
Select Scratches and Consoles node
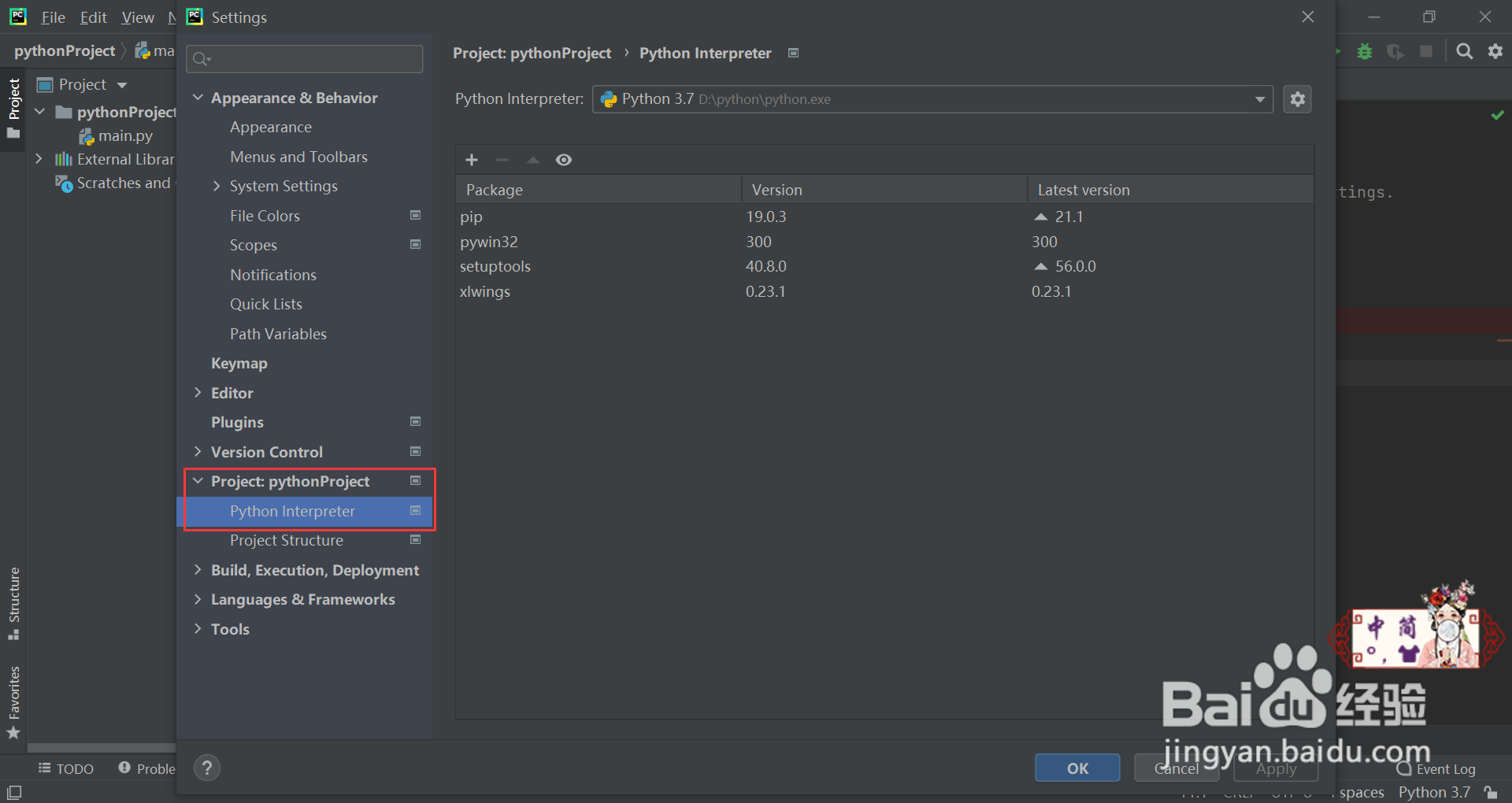[x=114, y=183]
